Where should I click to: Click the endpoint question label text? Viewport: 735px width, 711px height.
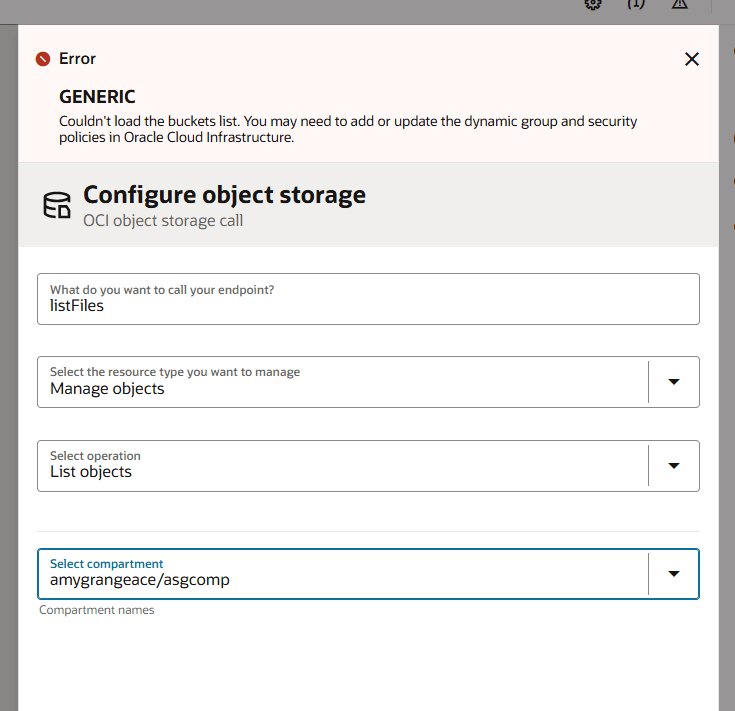pos(162,290)
